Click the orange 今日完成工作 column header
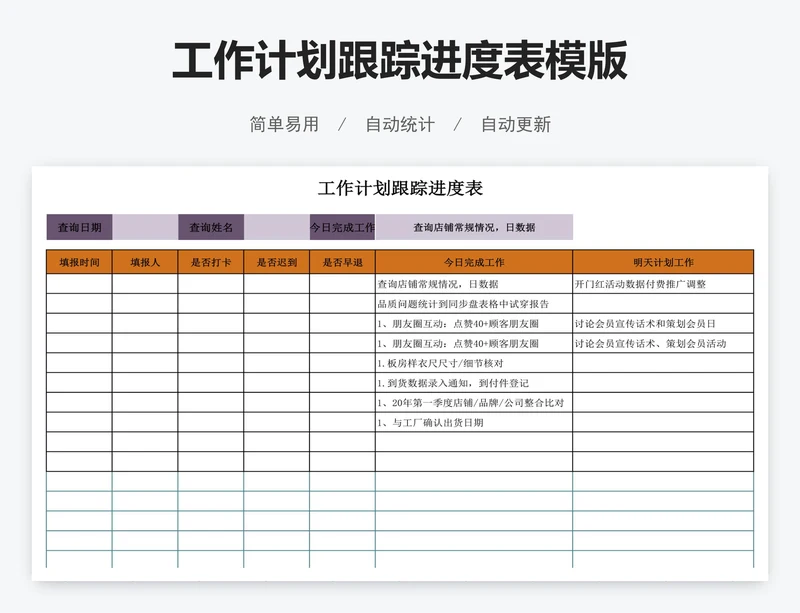The width and height of the screenshot is (800, 613). [474, 262]
